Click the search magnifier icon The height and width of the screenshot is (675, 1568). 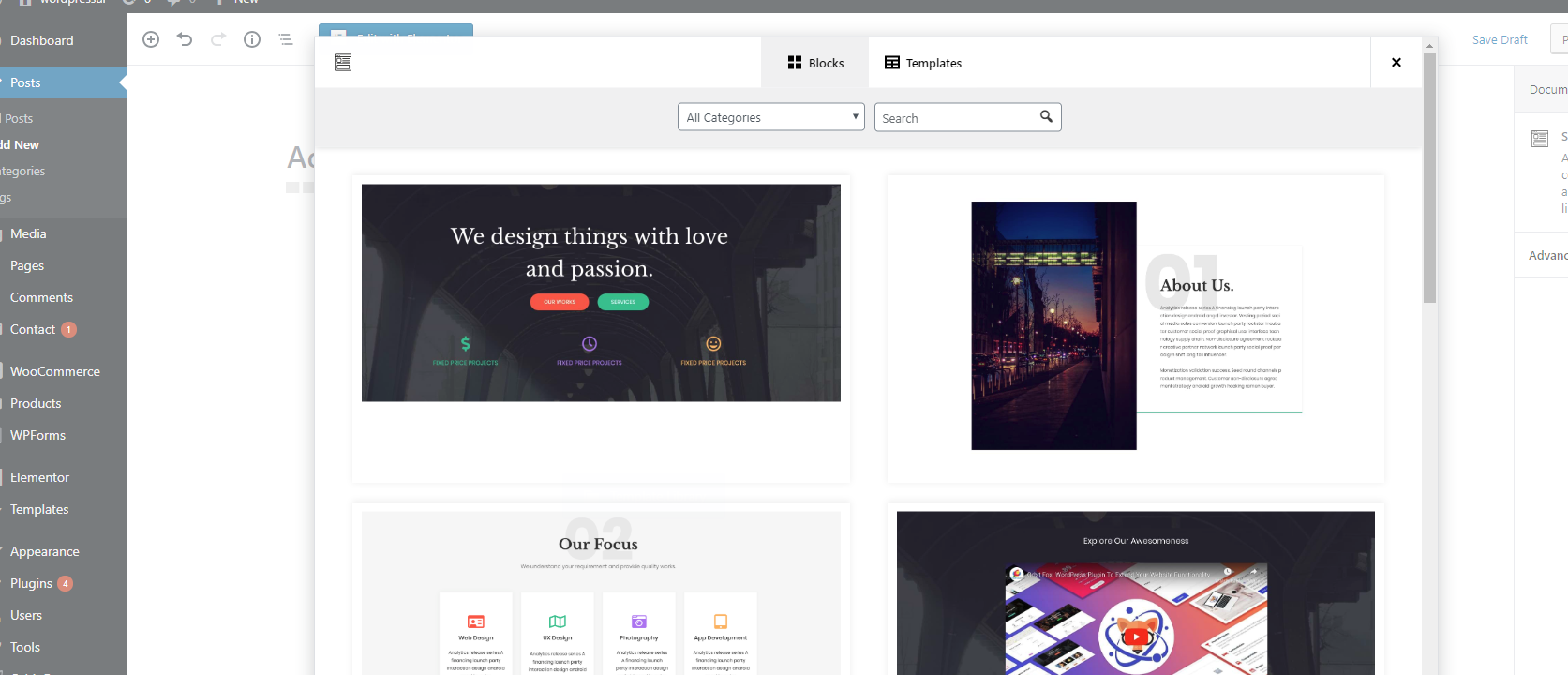click(1046, 116)
